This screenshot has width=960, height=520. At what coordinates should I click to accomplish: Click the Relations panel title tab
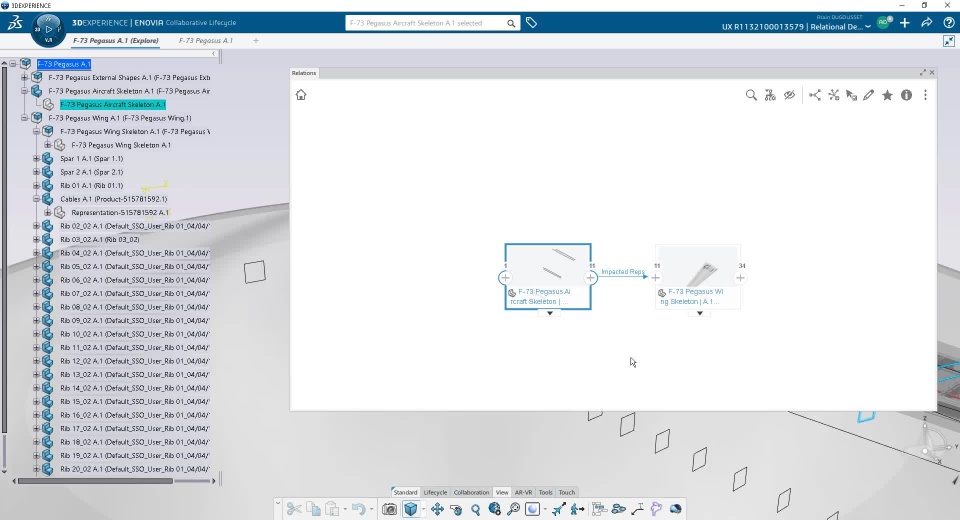tap(304, 73)
